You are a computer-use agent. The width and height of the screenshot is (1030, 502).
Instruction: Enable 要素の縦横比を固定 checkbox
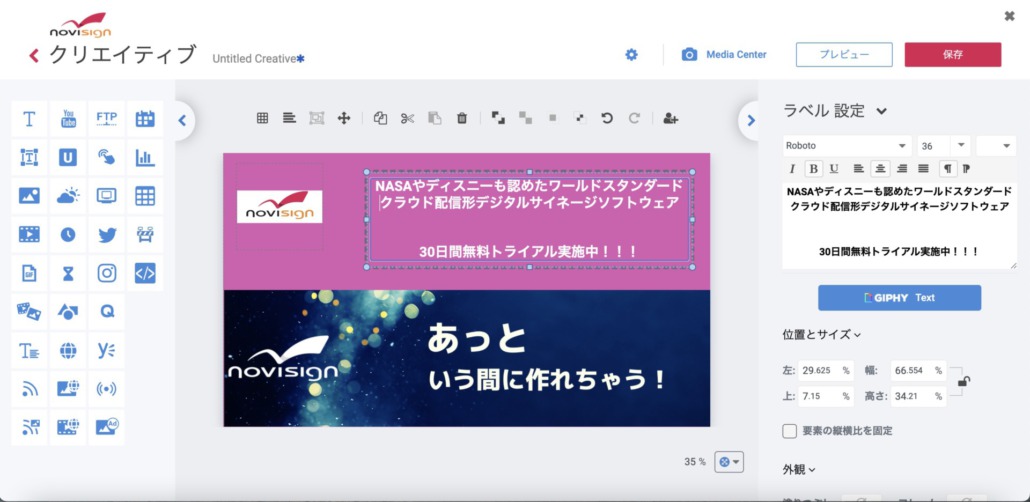pyautogui.click(x=790, y=431)
